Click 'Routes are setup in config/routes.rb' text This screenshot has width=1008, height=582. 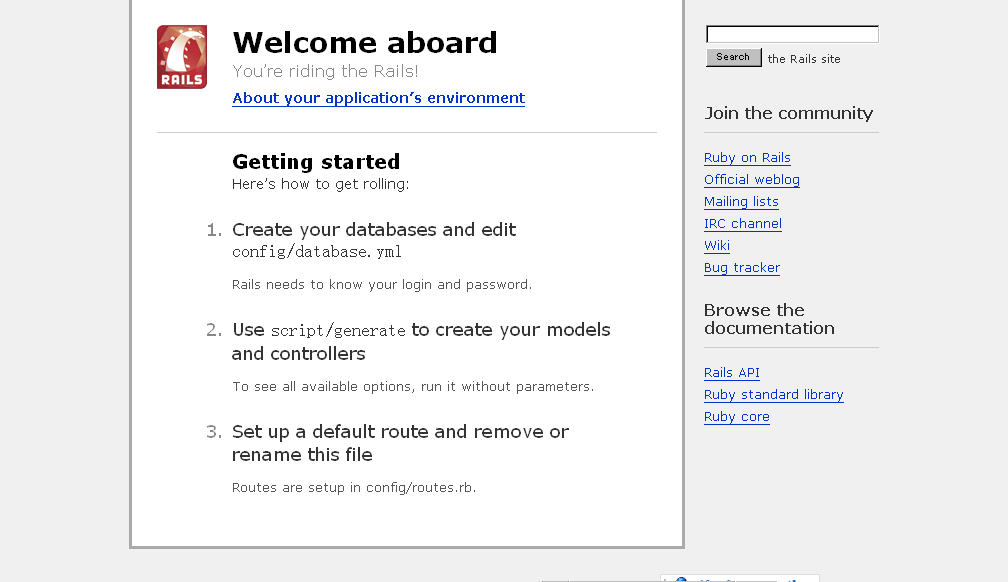point(354,487)
